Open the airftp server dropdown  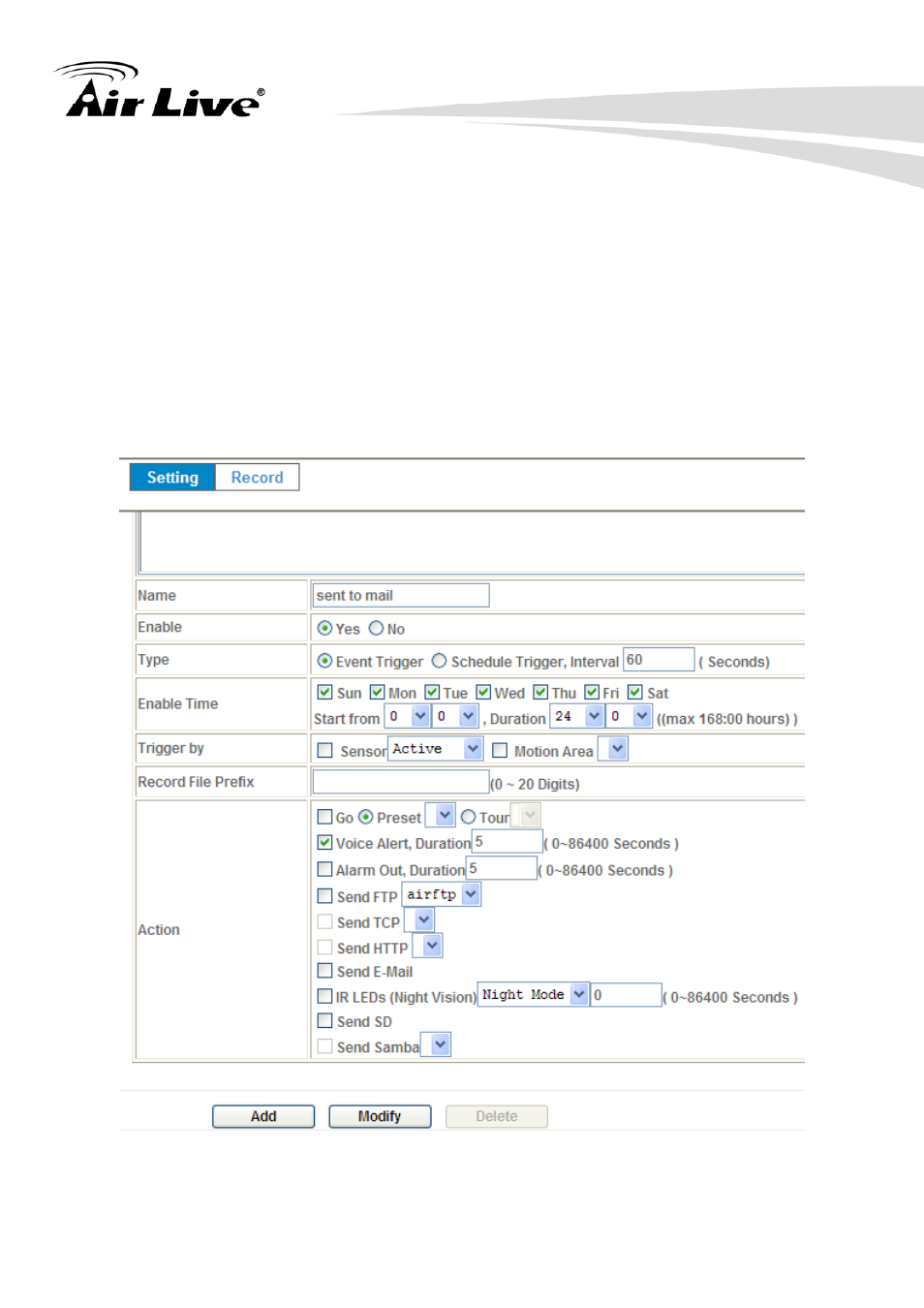click(x=442, y=894)
